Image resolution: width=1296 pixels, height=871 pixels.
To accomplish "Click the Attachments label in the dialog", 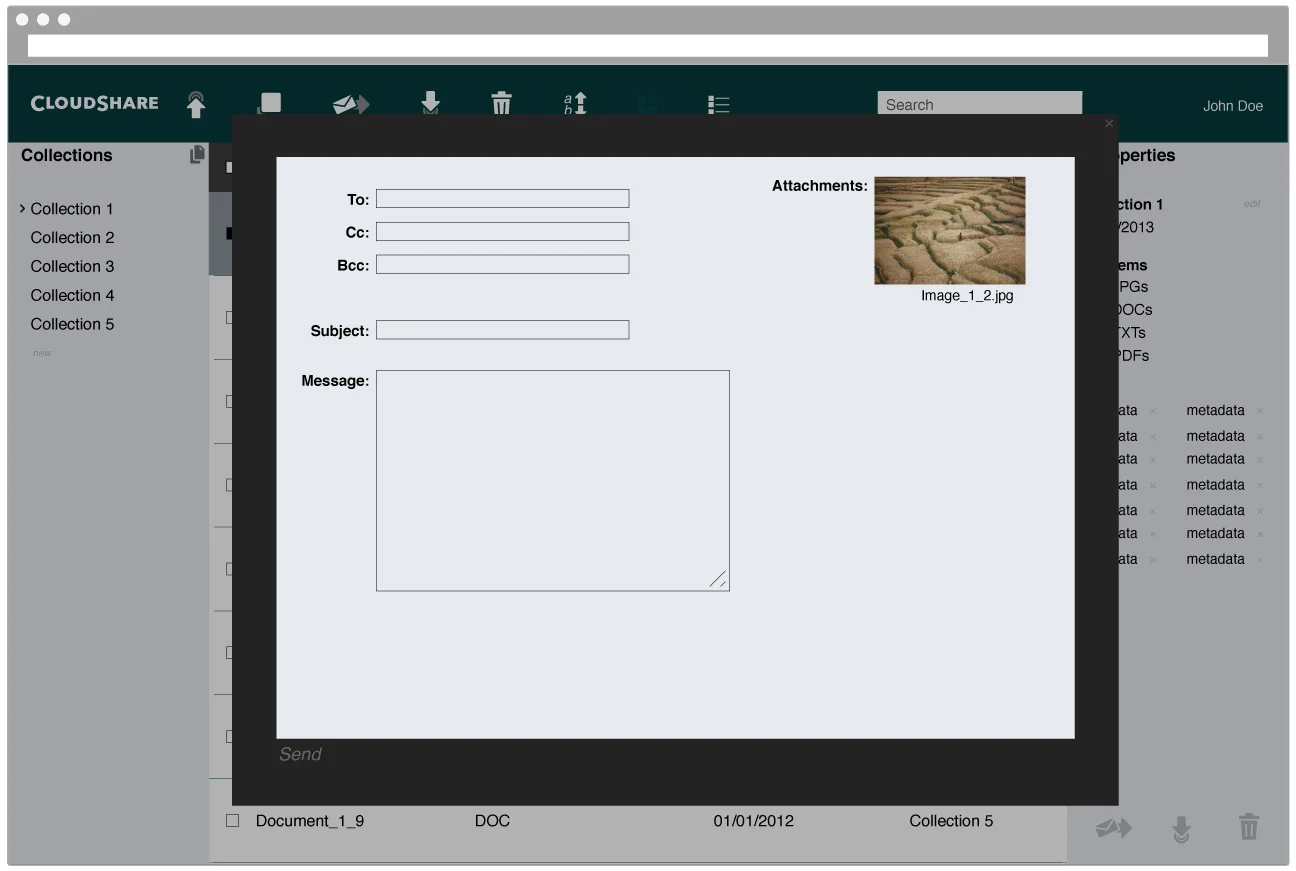I will click(x=820, y=186).
